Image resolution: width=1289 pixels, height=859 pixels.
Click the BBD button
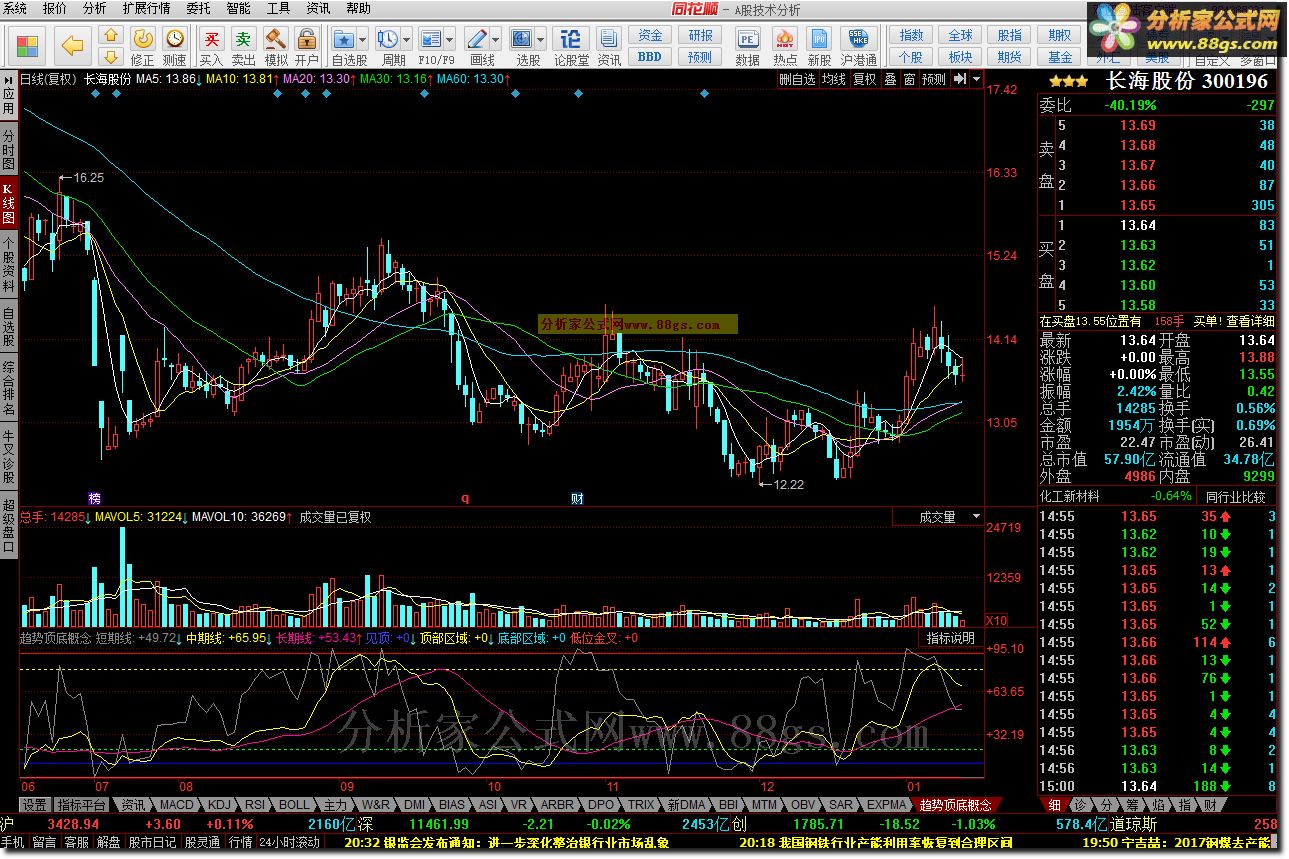click(x=650, y=57)
